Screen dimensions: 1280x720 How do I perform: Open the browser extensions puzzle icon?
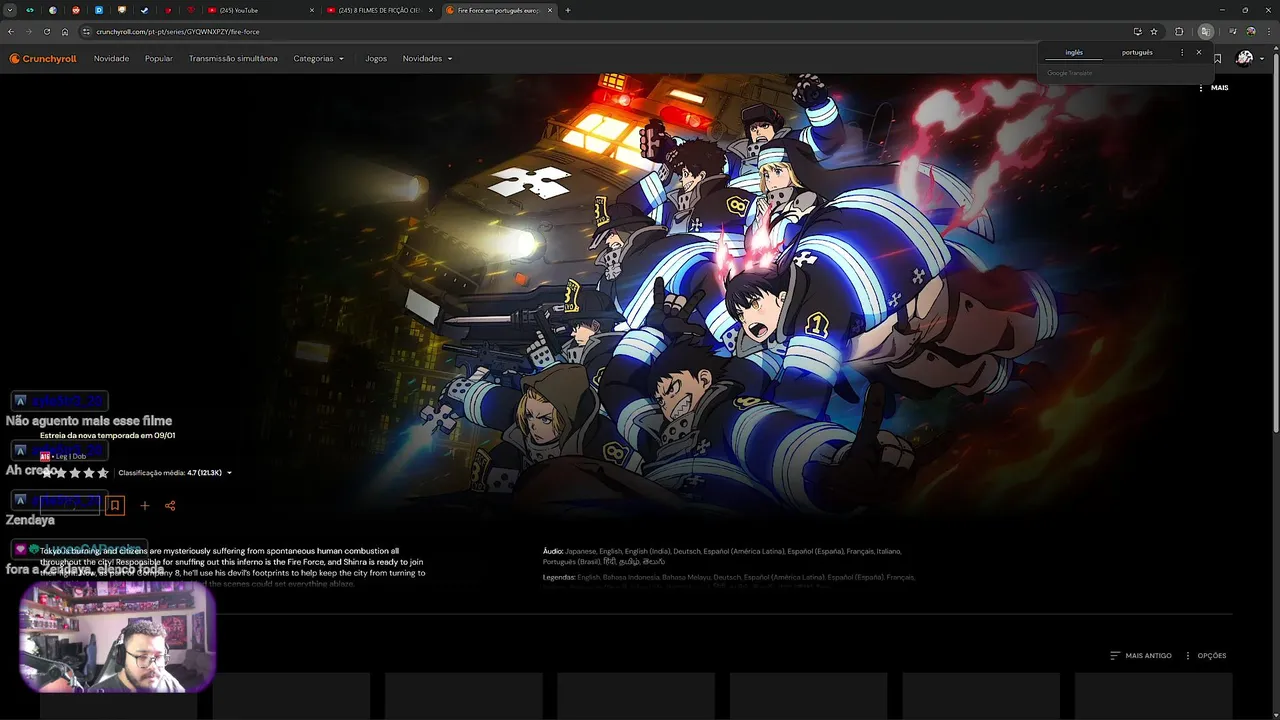(x=1179, y=31)
